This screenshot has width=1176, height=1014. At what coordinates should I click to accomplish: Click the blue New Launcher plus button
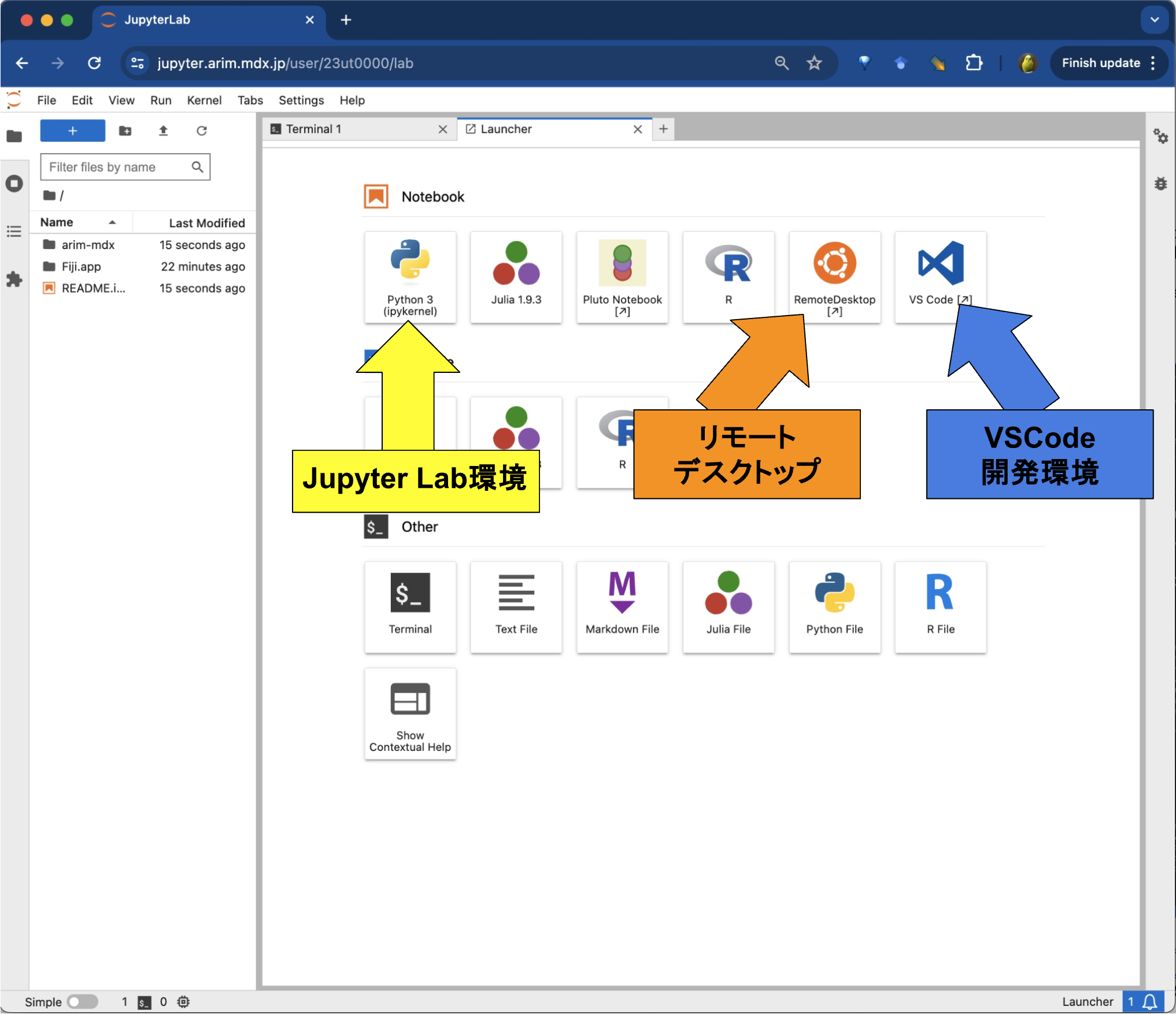pyautogui.click(x=72, y=131)
